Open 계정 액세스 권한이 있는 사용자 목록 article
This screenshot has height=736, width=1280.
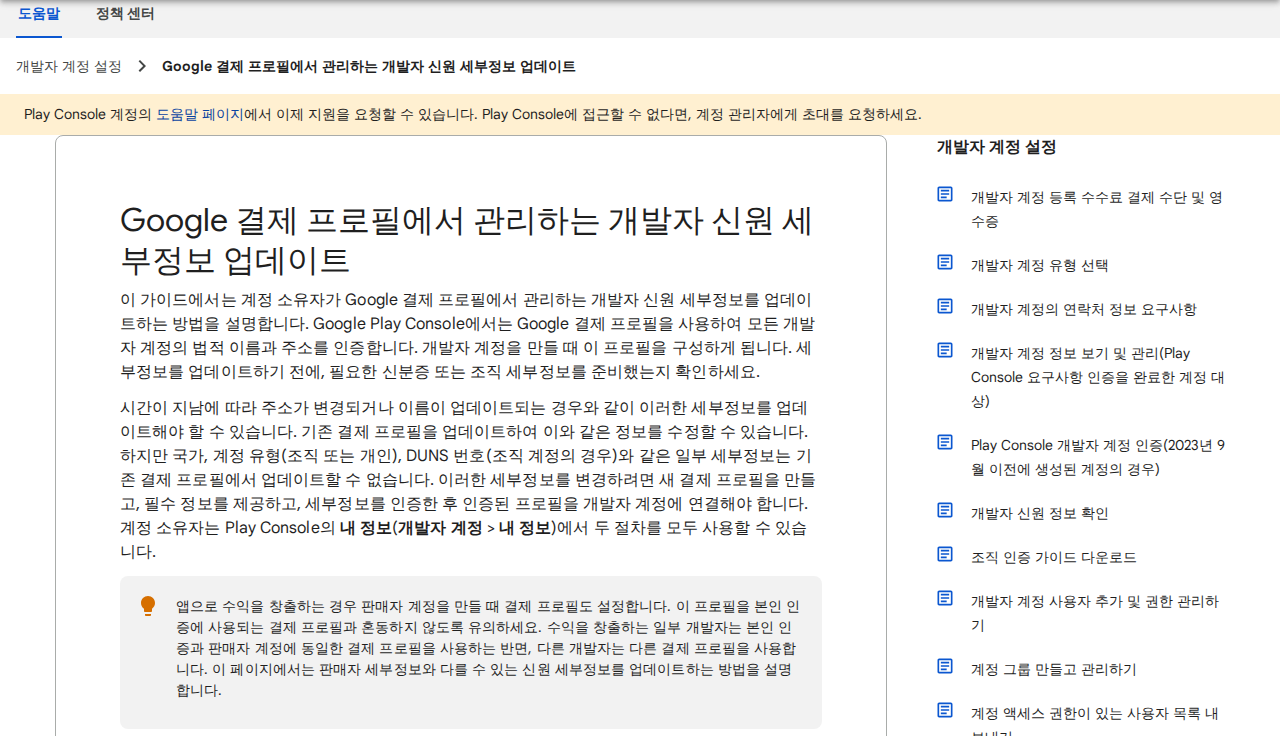tap(1094, 720)
